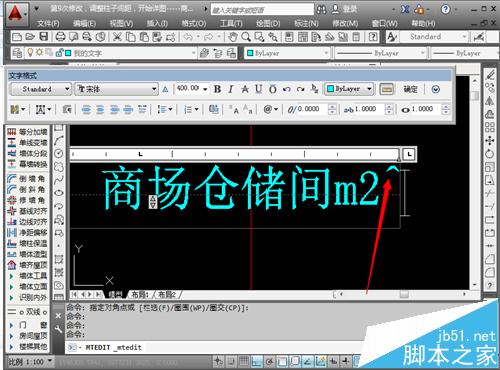This screenshot has height=370, width=500.
Task: Click the Redo arrow in text format toolbar
Action: tap(300, 89)
